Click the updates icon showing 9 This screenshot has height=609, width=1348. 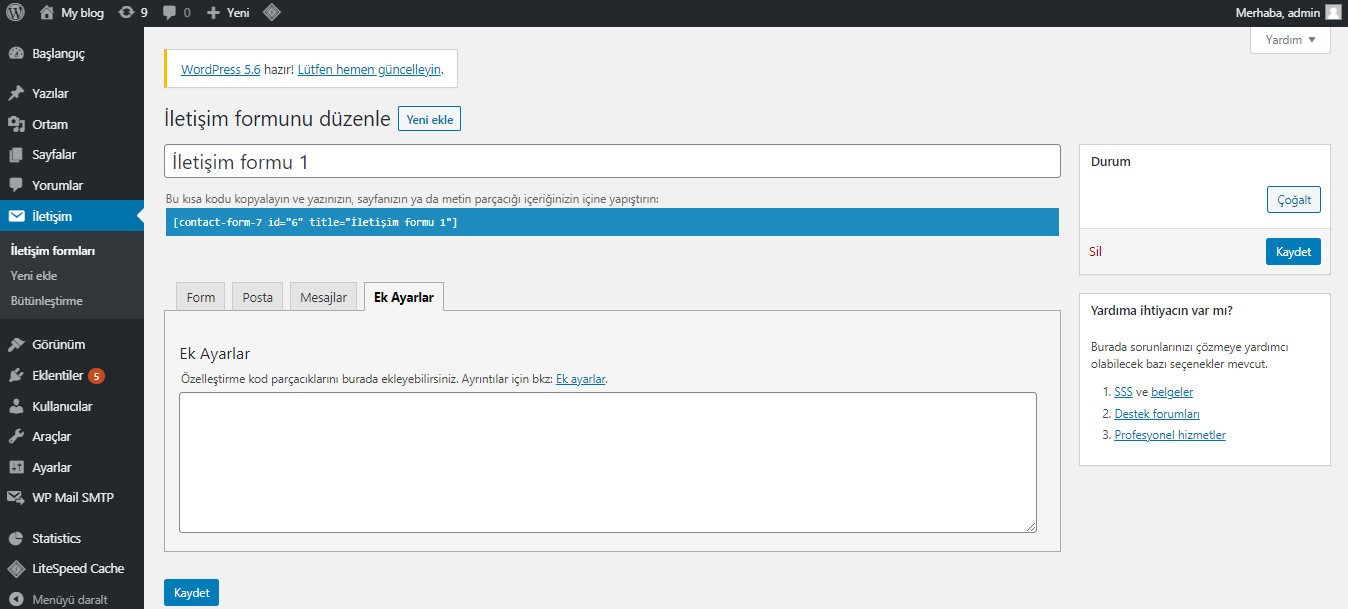tap(126, 13)
